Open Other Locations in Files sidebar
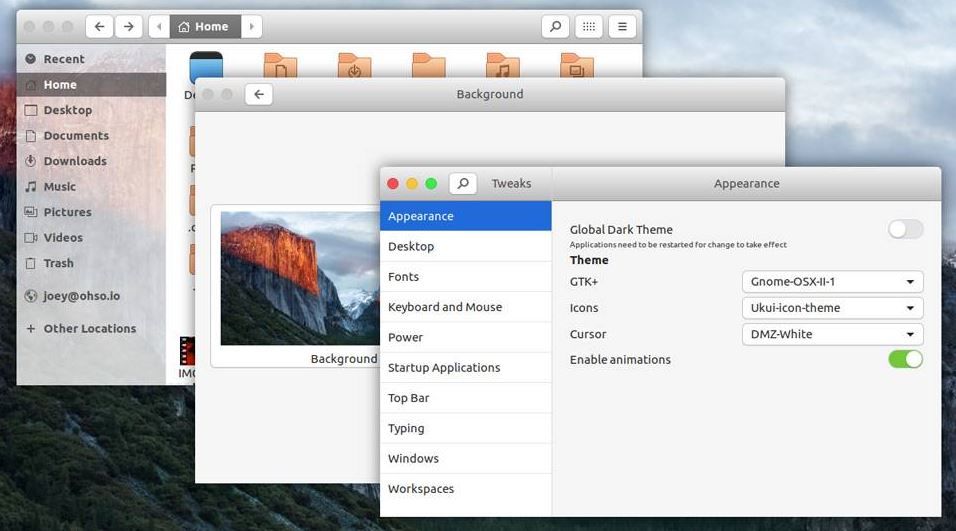 [89, 329]
